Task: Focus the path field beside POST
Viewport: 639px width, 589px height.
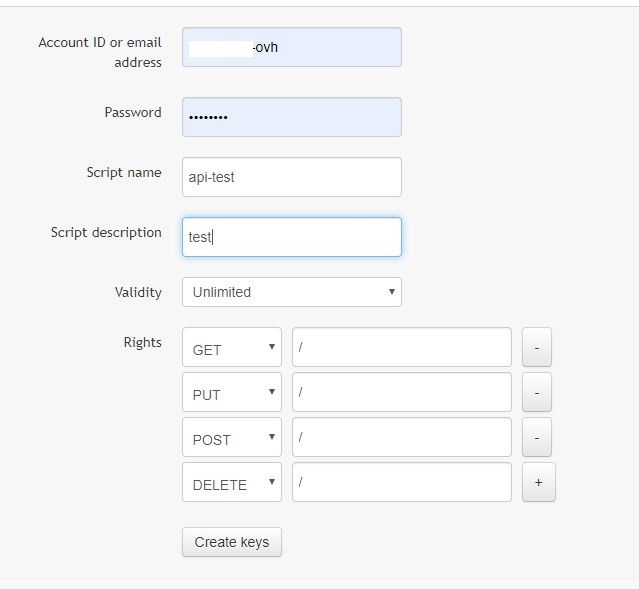Action: point(401,437)
